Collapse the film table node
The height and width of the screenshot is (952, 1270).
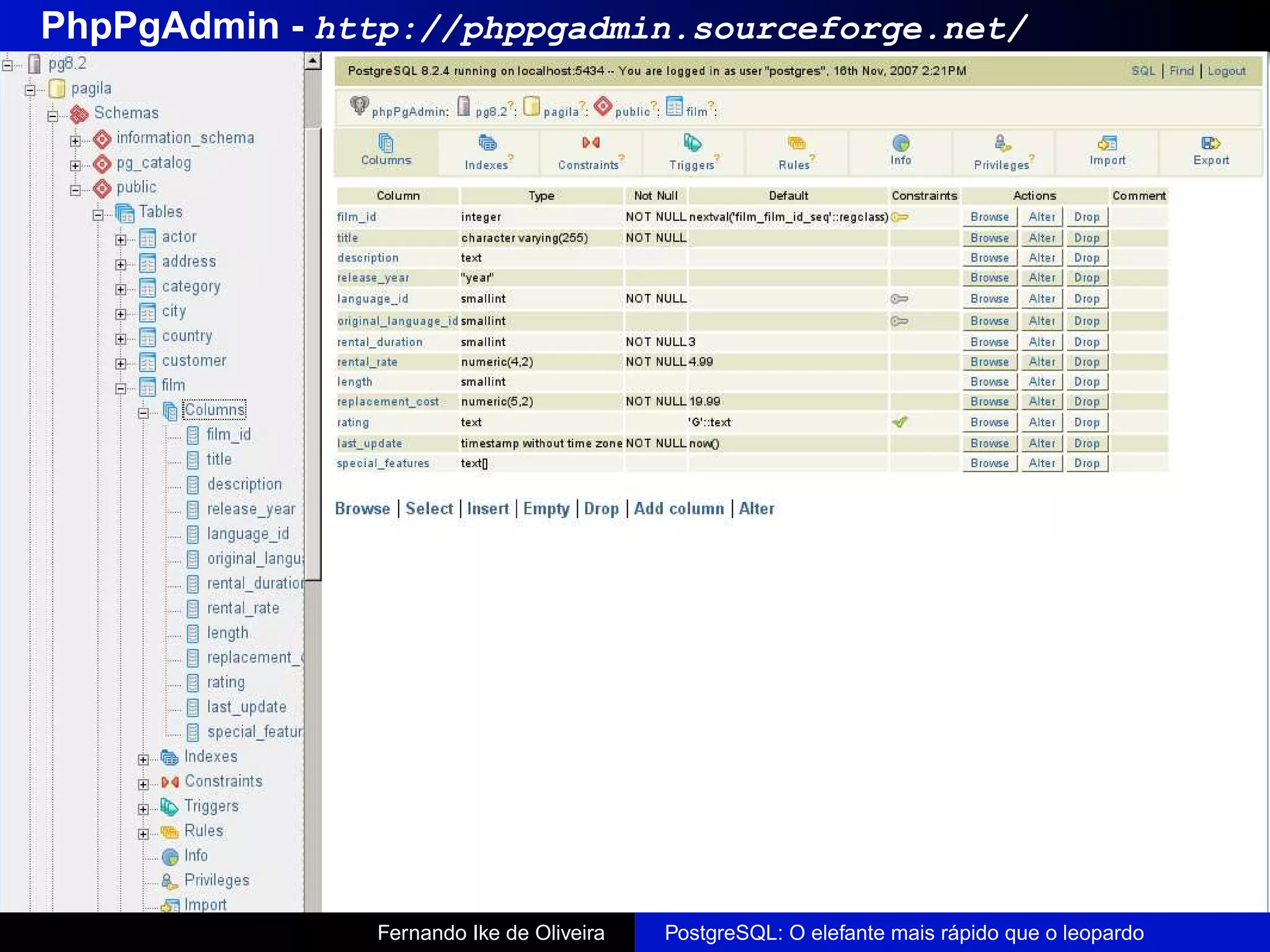point(120,389)
